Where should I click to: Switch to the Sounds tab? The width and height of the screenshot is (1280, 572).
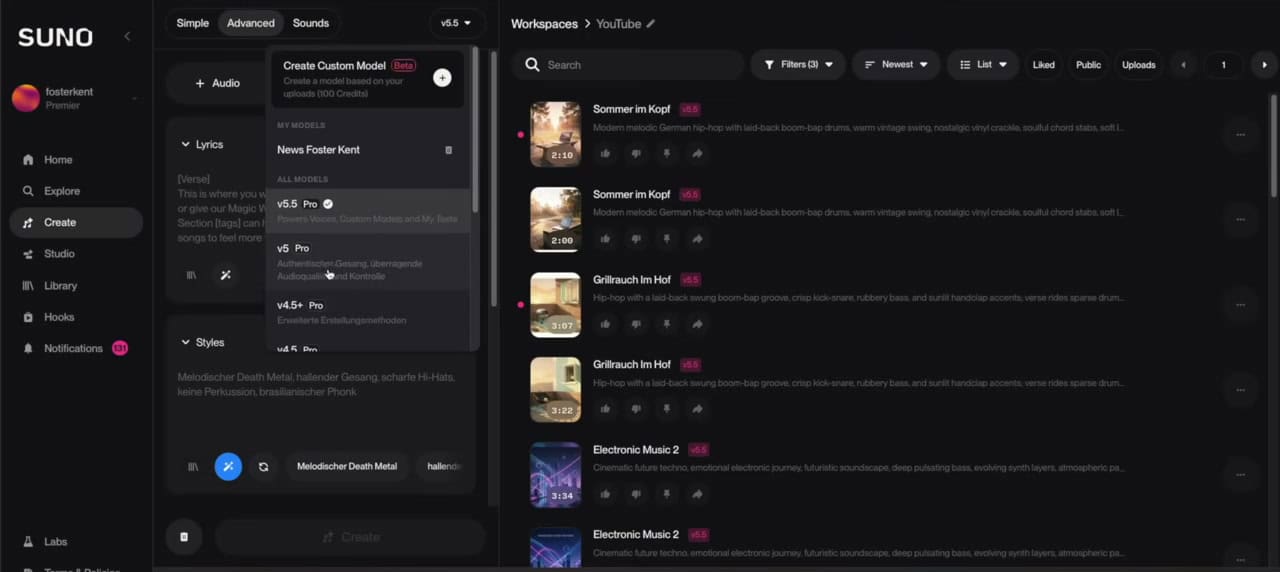click(311, 23)
